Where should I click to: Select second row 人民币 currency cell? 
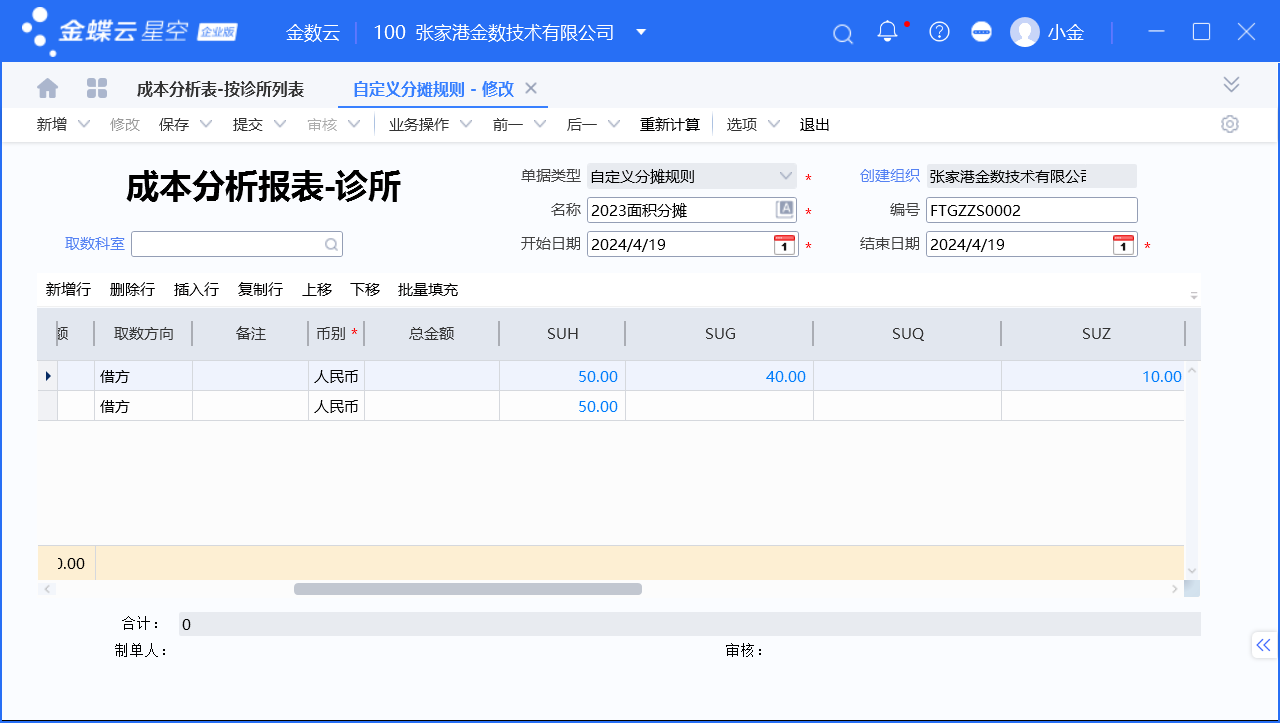tap(336, 406)
